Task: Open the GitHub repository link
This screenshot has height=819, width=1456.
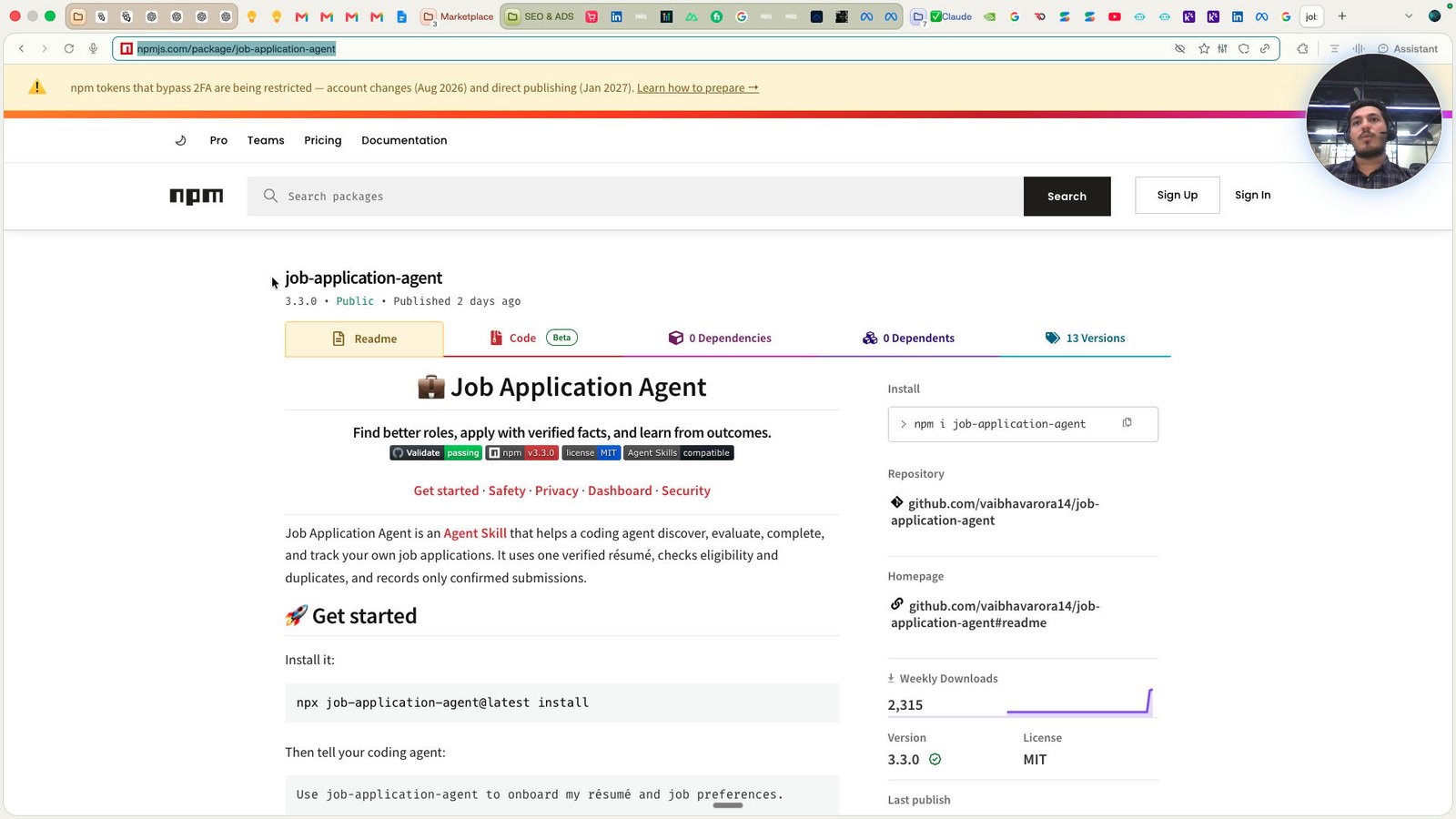Action: click(x=995, y=511)
